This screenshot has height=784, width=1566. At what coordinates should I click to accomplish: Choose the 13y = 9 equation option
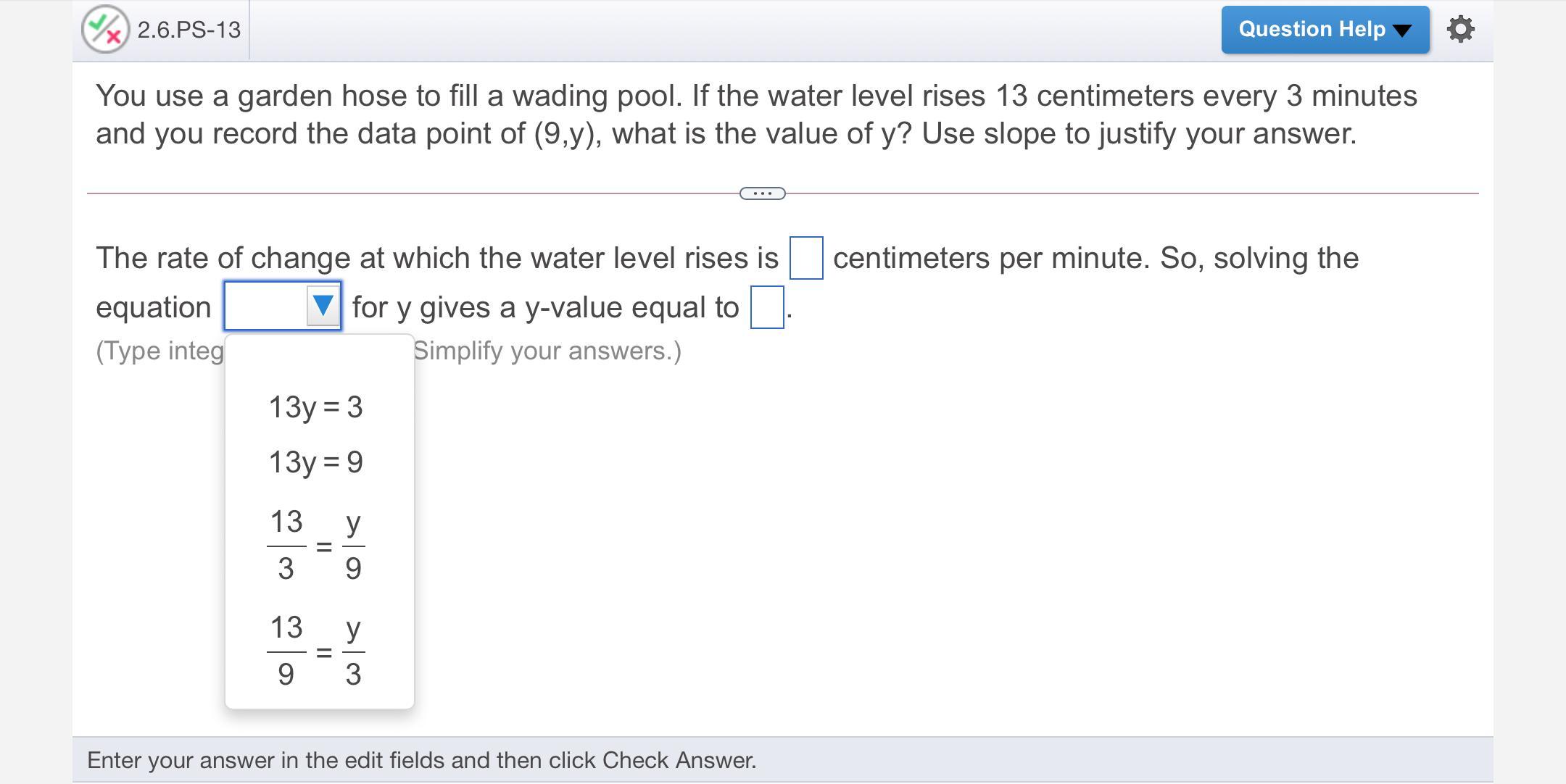tap(316, 462)
